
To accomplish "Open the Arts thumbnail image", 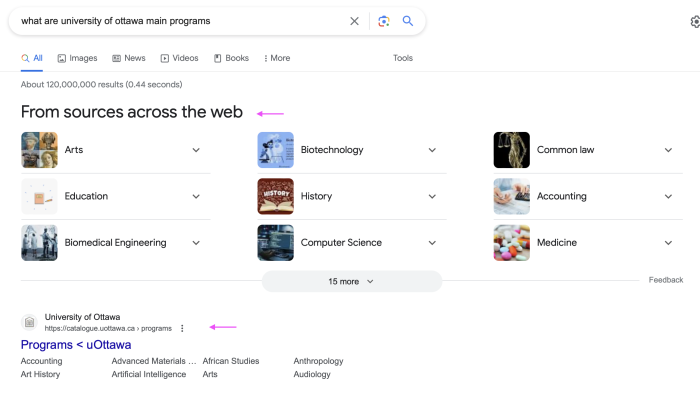I will 39,150.
